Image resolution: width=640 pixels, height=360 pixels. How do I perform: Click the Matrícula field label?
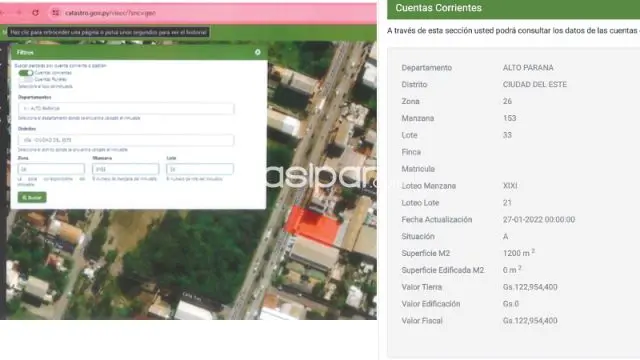click(418, 169)
